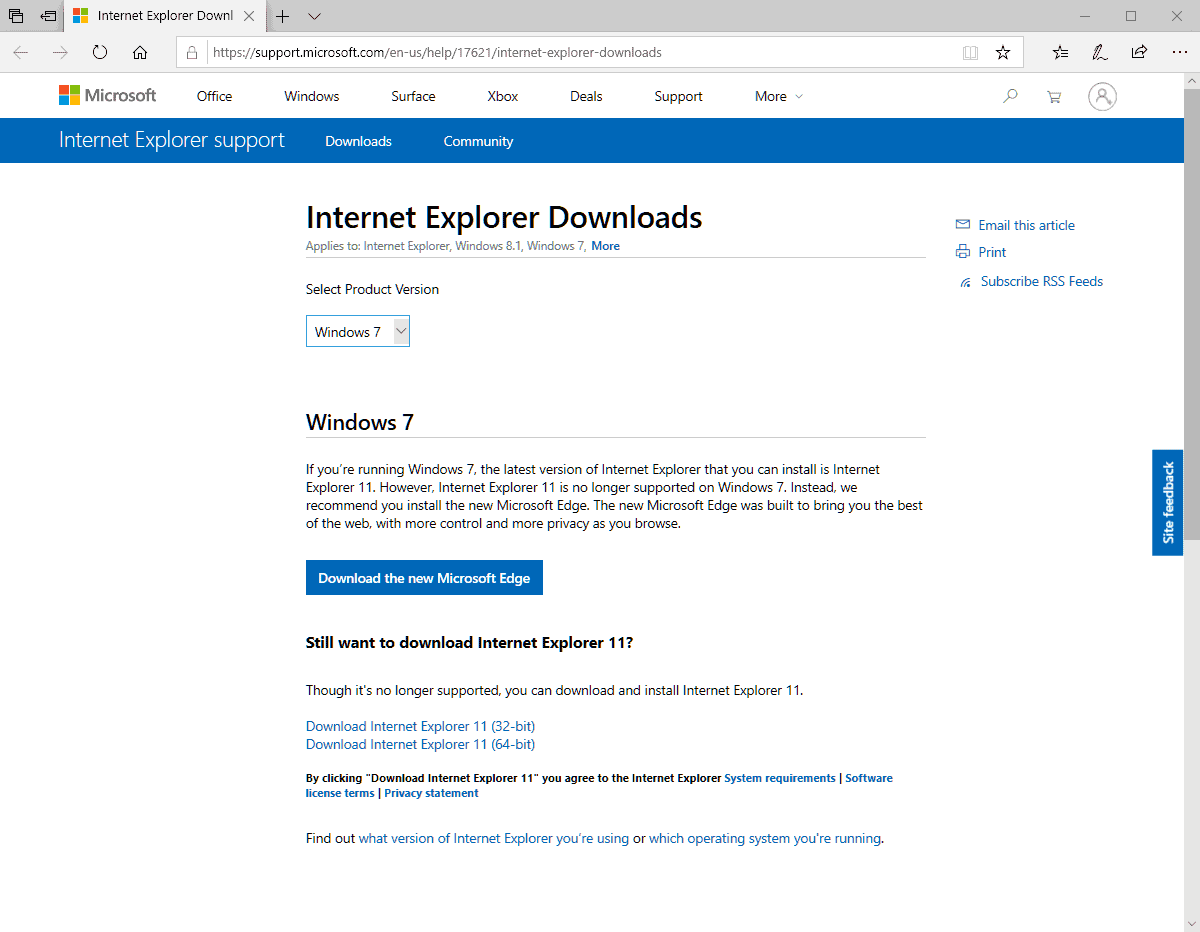Click the account sign-in avatar icon
The height and width of the screenshot is (932, 1200).
tap(1102, 96)
